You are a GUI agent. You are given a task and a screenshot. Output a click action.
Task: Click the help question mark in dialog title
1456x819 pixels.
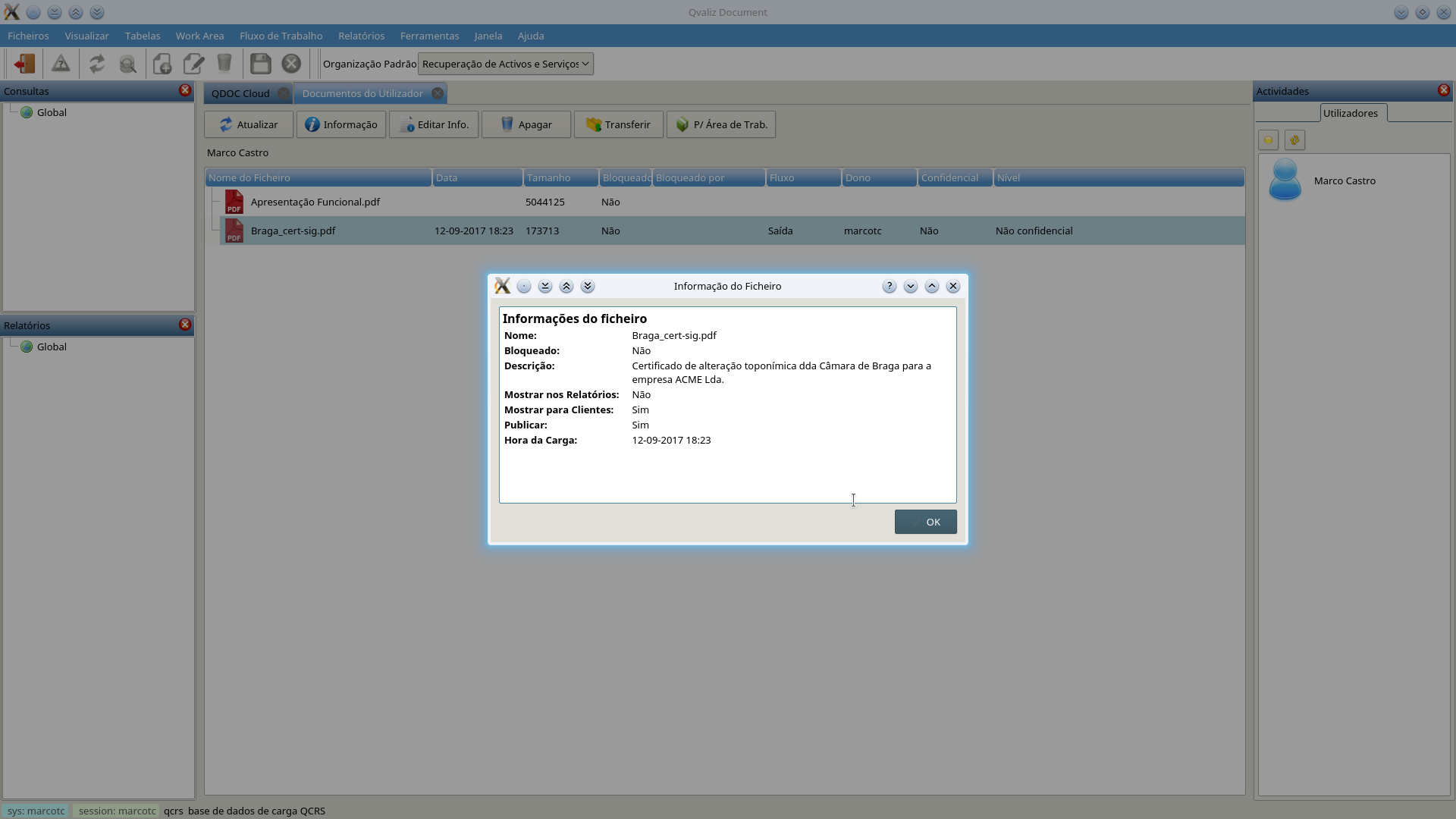889,287
